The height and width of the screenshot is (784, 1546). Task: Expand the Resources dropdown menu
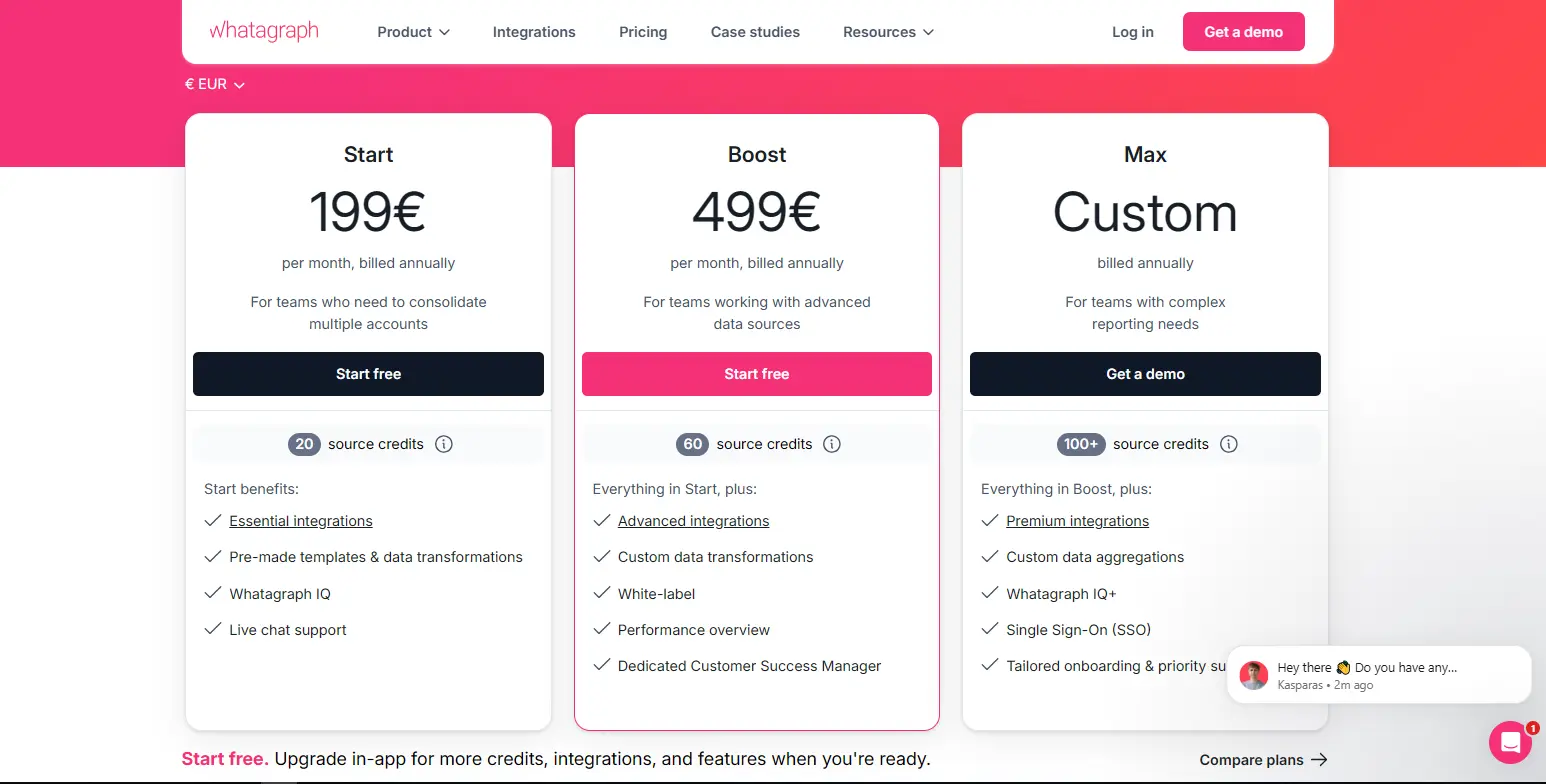click(888, 32)
